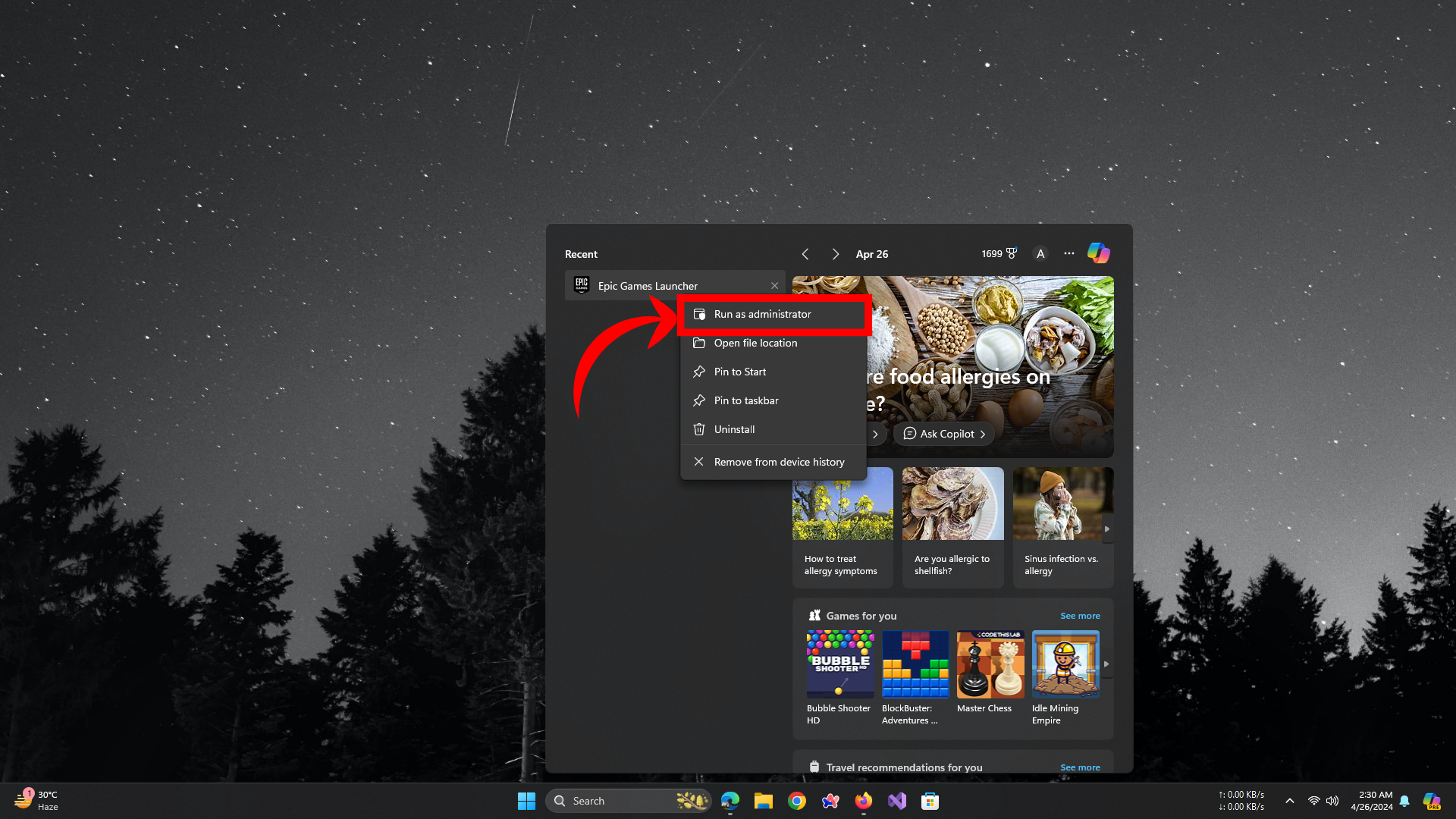Screen dimensions: 1456x819
Task: Select Pin to taskbar option
Action: pyautogui.click(x=746, y=400)
